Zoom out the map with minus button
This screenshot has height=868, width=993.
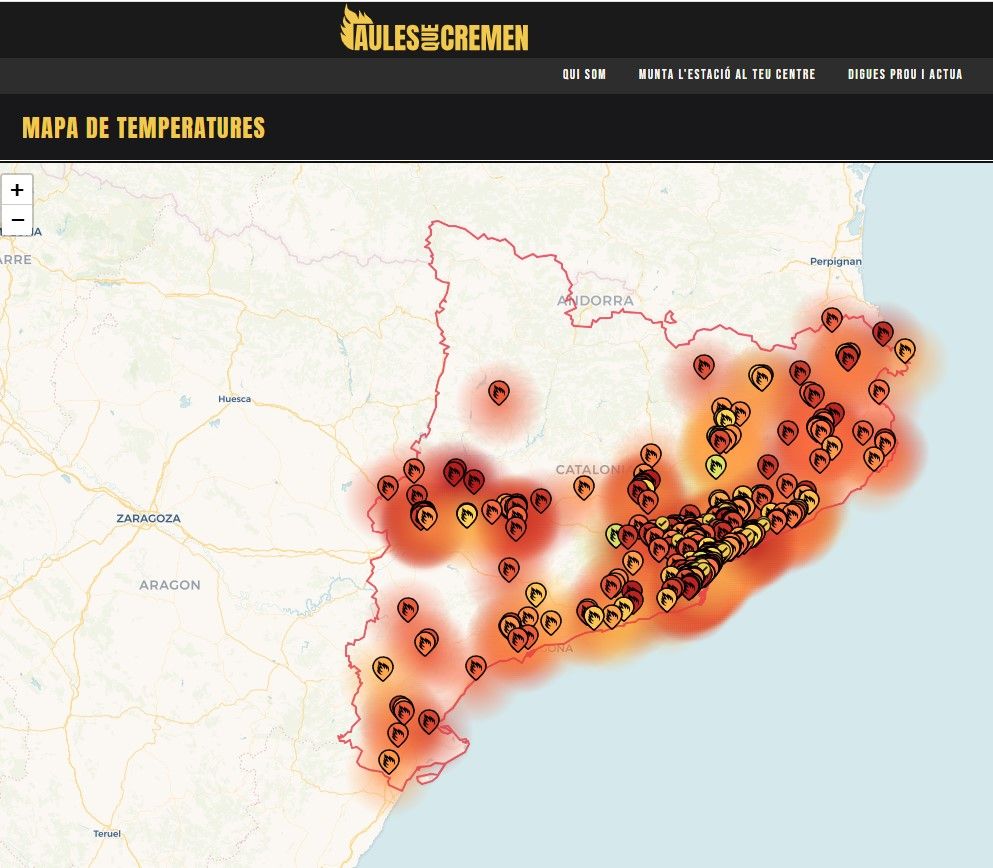pyautogui.click(x=17, y=220)
